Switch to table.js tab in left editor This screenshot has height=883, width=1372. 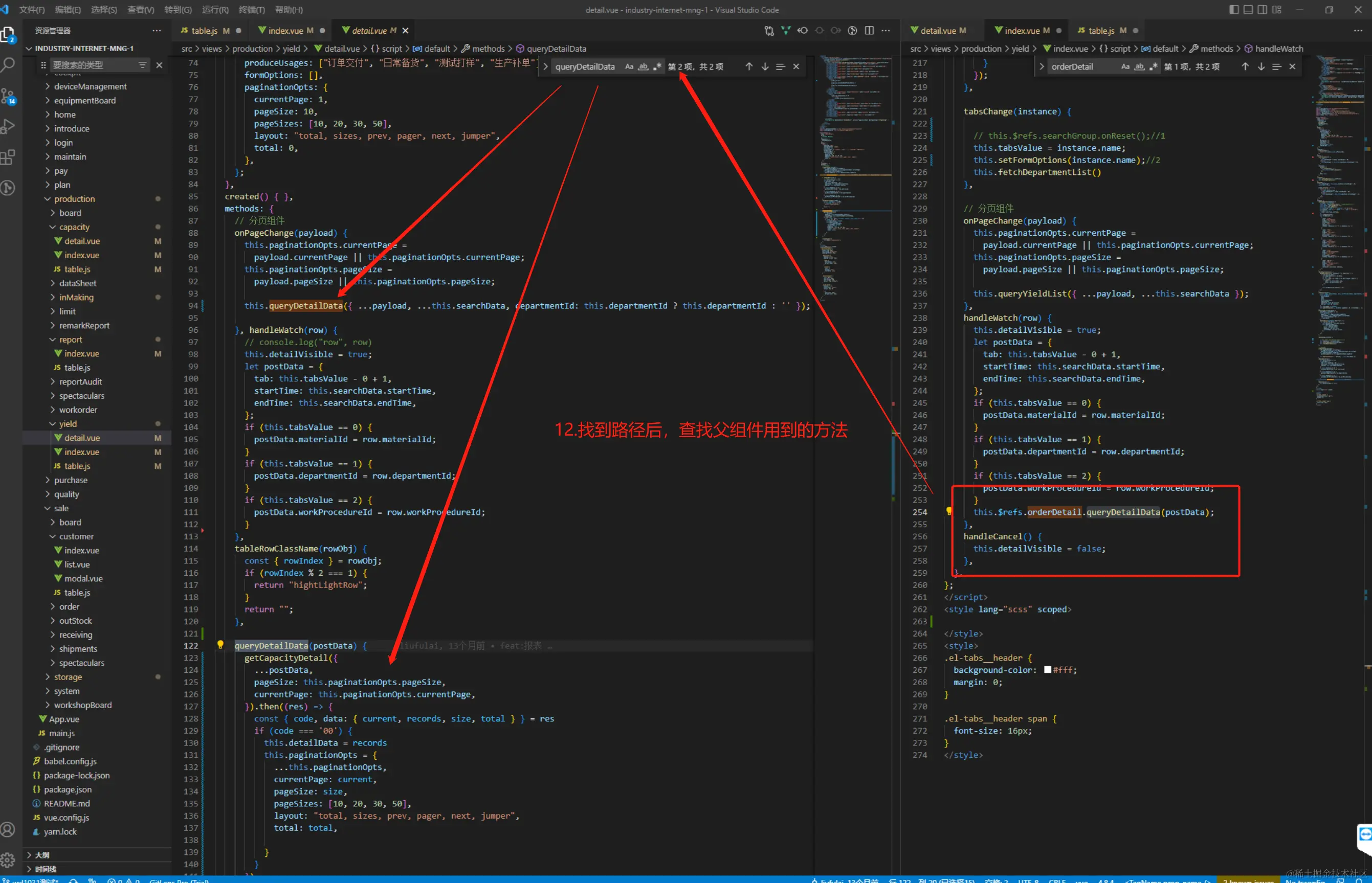pos(204,30)
